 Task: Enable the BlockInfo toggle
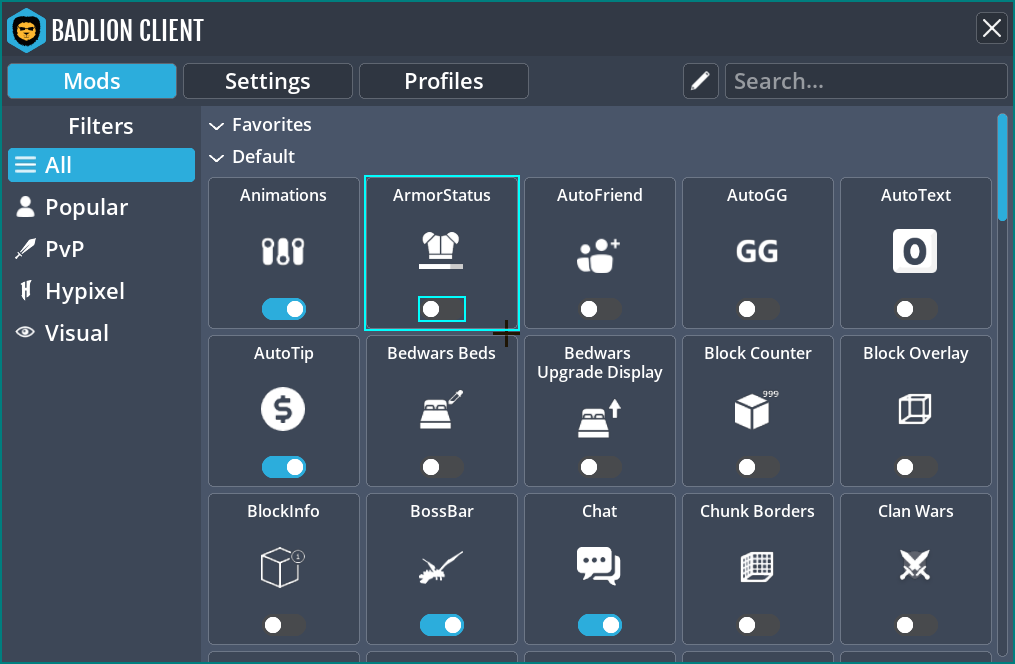point(284,625)
